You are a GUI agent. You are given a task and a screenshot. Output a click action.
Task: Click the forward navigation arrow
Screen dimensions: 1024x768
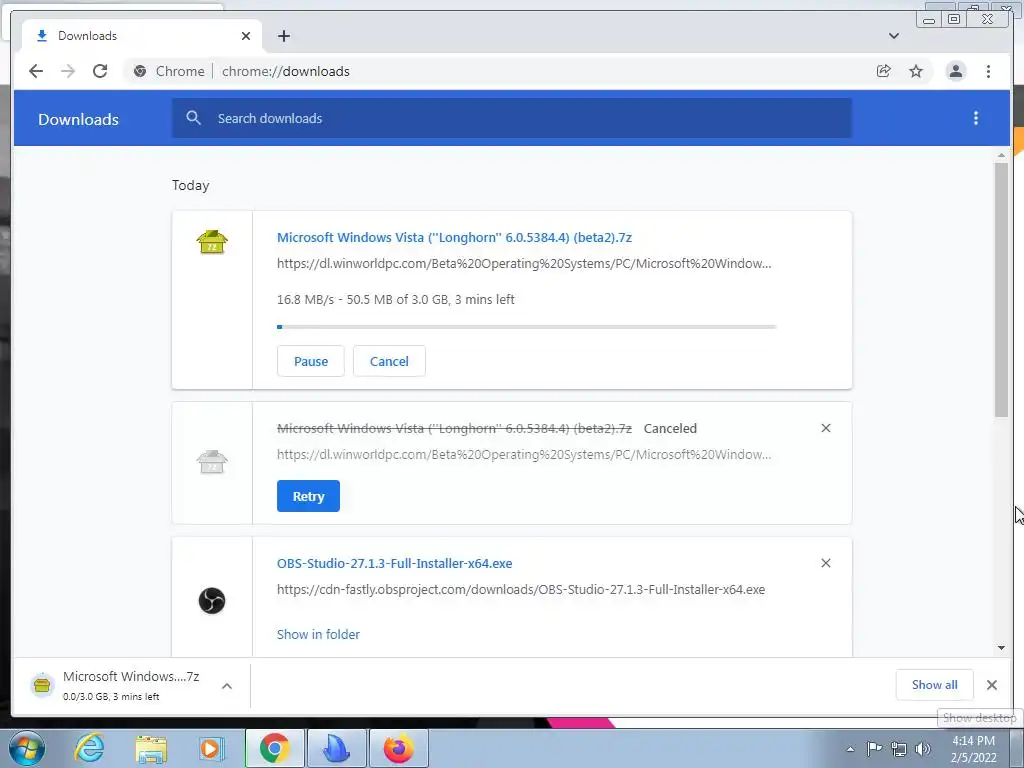tap(68, 71)
